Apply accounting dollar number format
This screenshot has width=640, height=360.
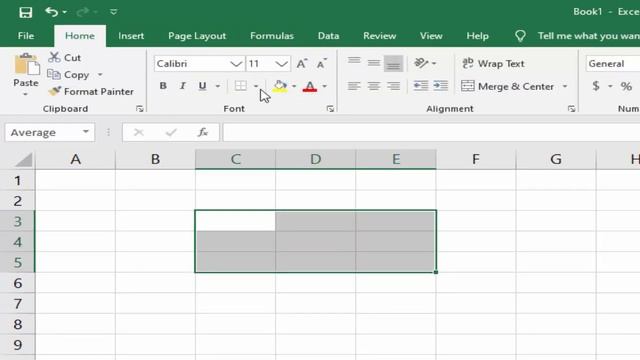point(596,86)
